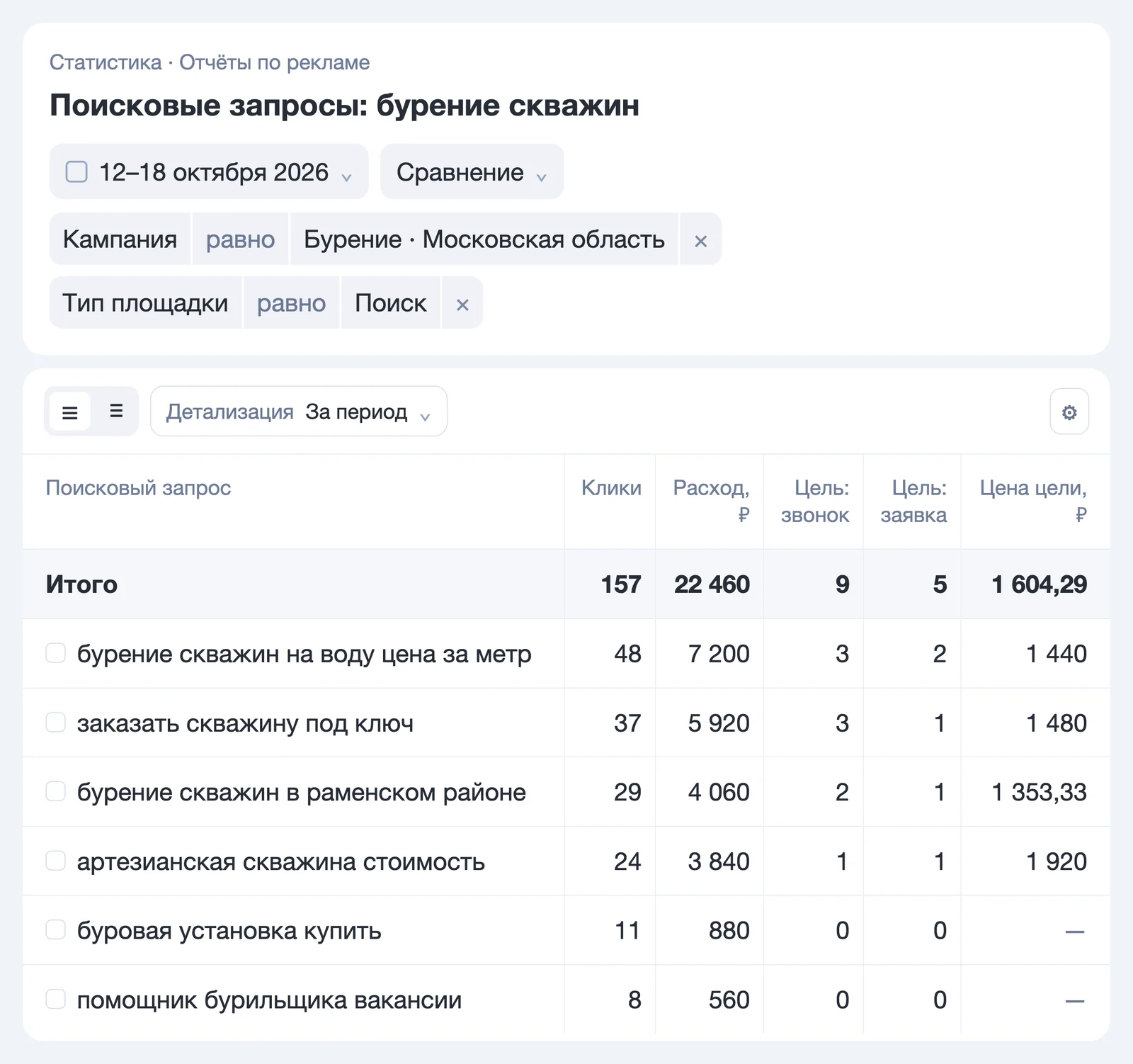Select goal price 1 604,29 in Итого row
The width and height of the screenshot is (1133, 1064).
1040,584
